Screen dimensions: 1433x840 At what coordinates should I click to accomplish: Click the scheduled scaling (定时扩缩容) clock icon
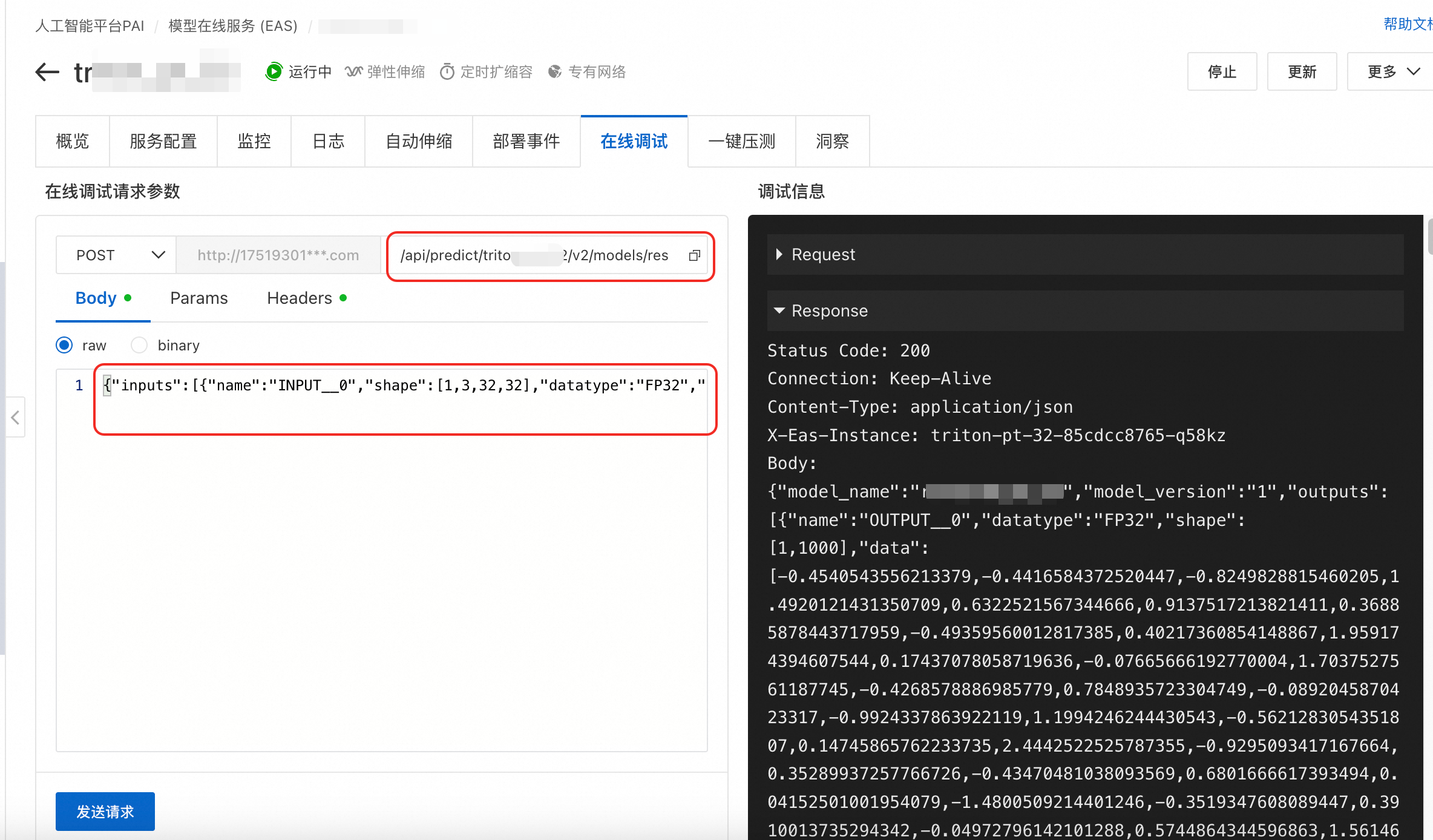tap(447, 72)
